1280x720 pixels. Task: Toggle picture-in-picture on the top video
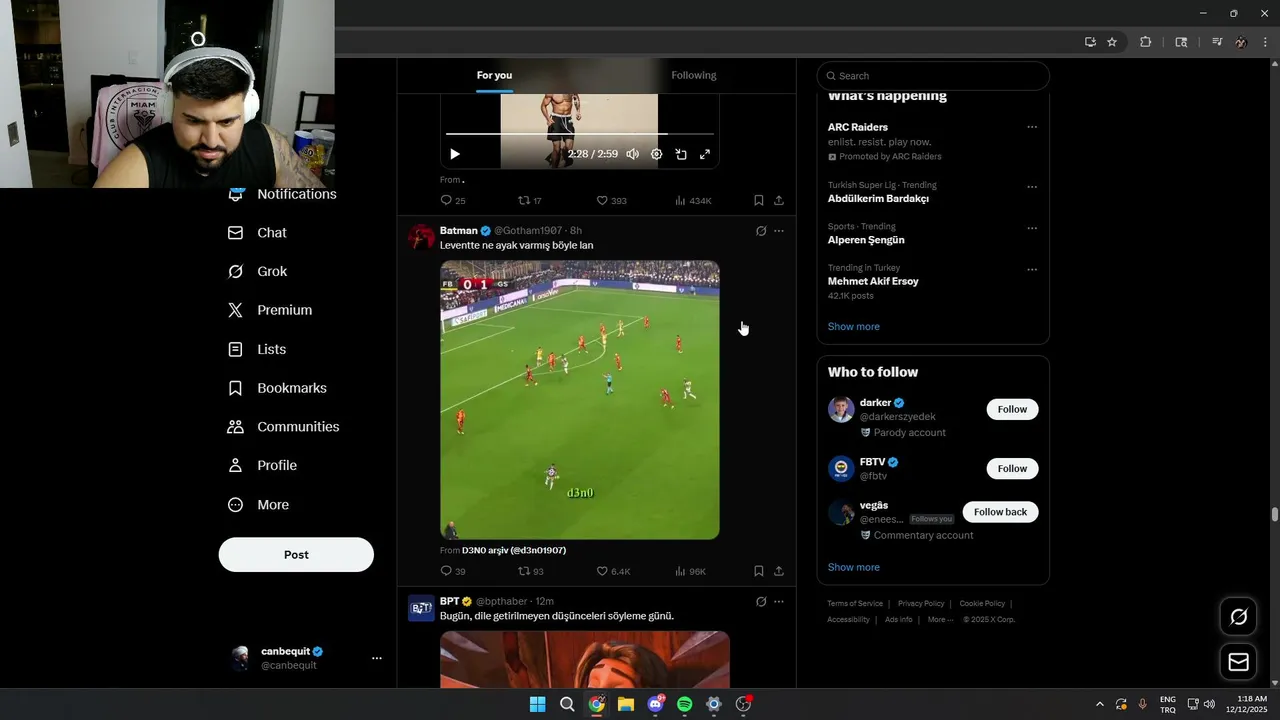681,154
